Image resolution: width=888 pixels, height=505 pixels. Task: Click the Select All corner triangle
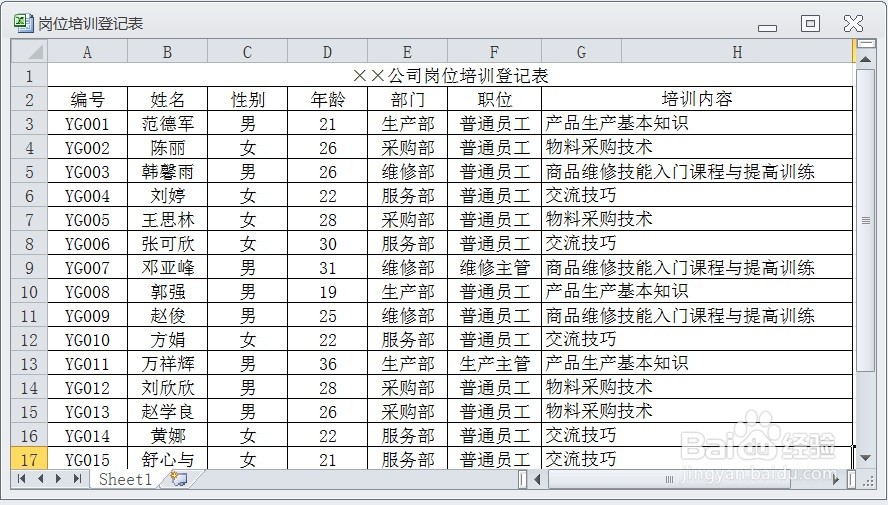(29, 52)
